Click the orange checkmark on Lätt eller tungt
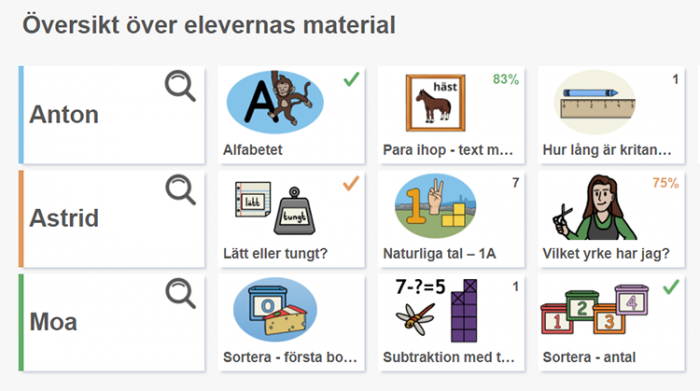Screen dimensions: 700x391 [x=351, y=183]
